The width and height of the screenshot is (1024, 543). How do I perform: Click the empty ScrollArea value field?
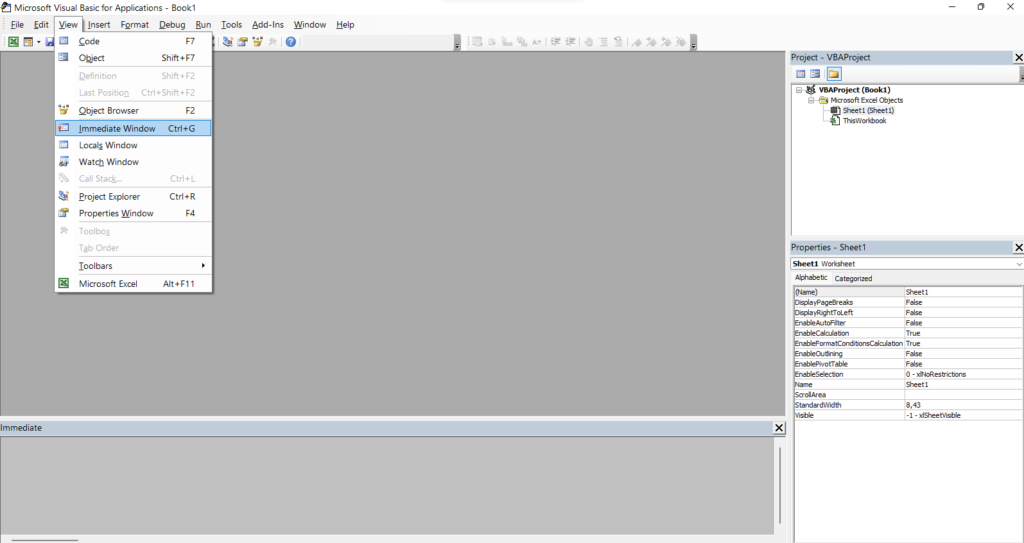pos(963,395)
